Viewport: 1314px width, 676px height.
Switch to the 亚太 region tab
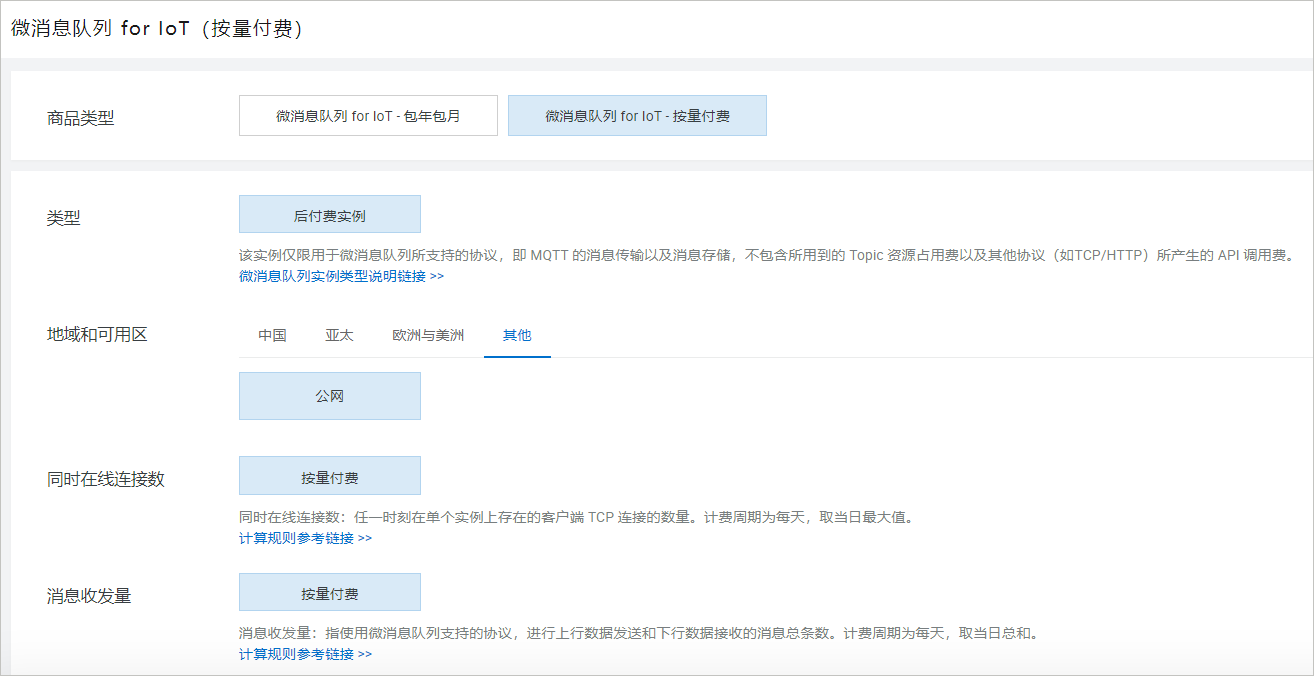[339, 335]
